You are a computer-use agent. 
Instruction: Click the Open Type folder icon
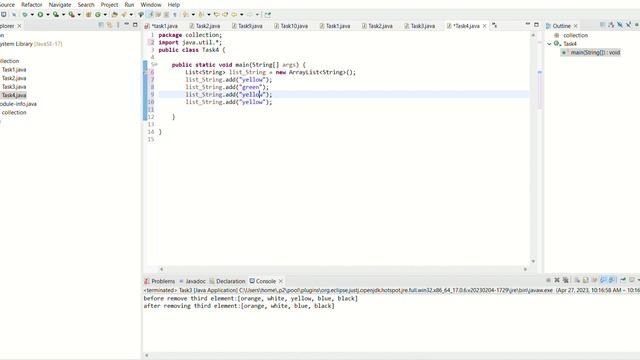[115, 15]
